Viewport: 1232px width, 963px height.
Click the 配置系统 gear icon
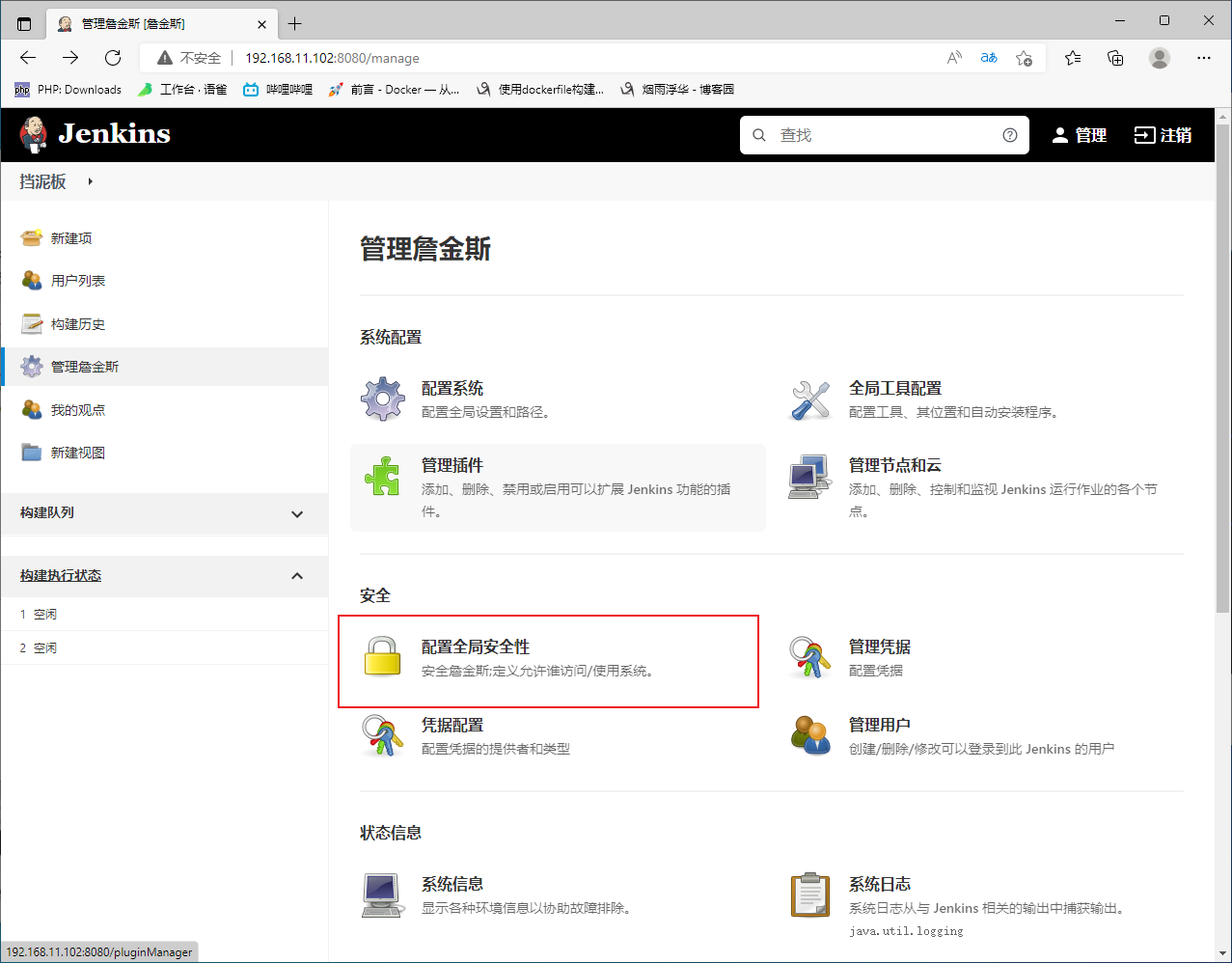[x=383, y=399]
